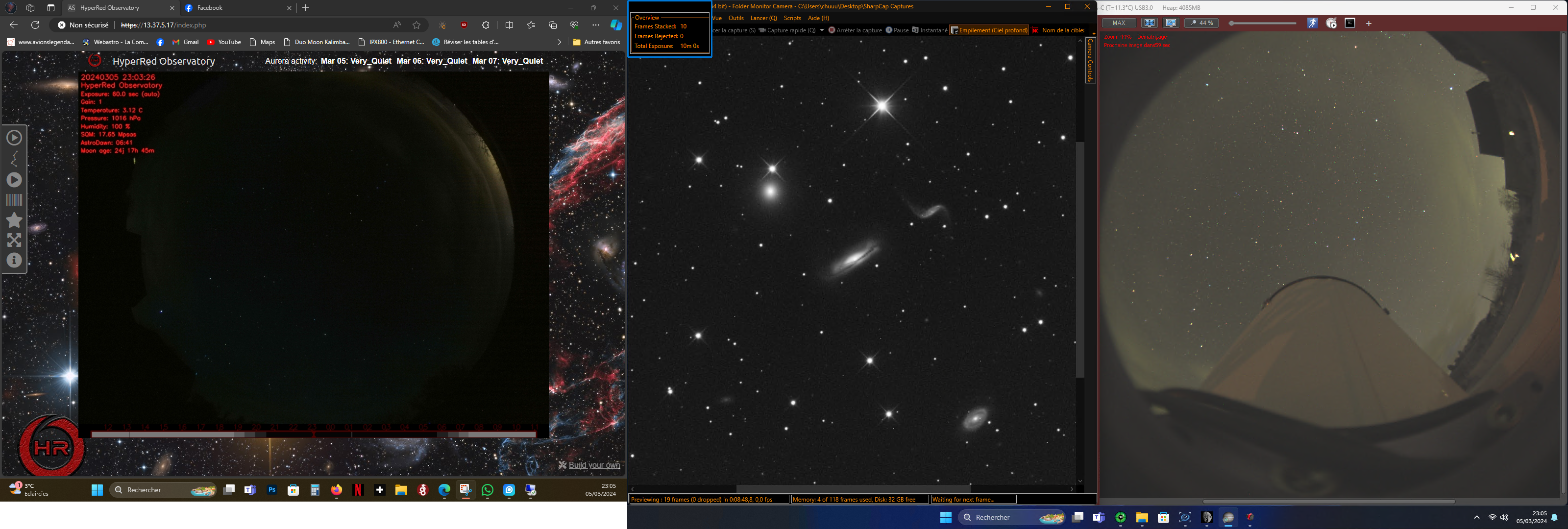This screenshot has width=1568, height=529.
Task: Open Netflix from the left taskbar
Action: [358, 490]
